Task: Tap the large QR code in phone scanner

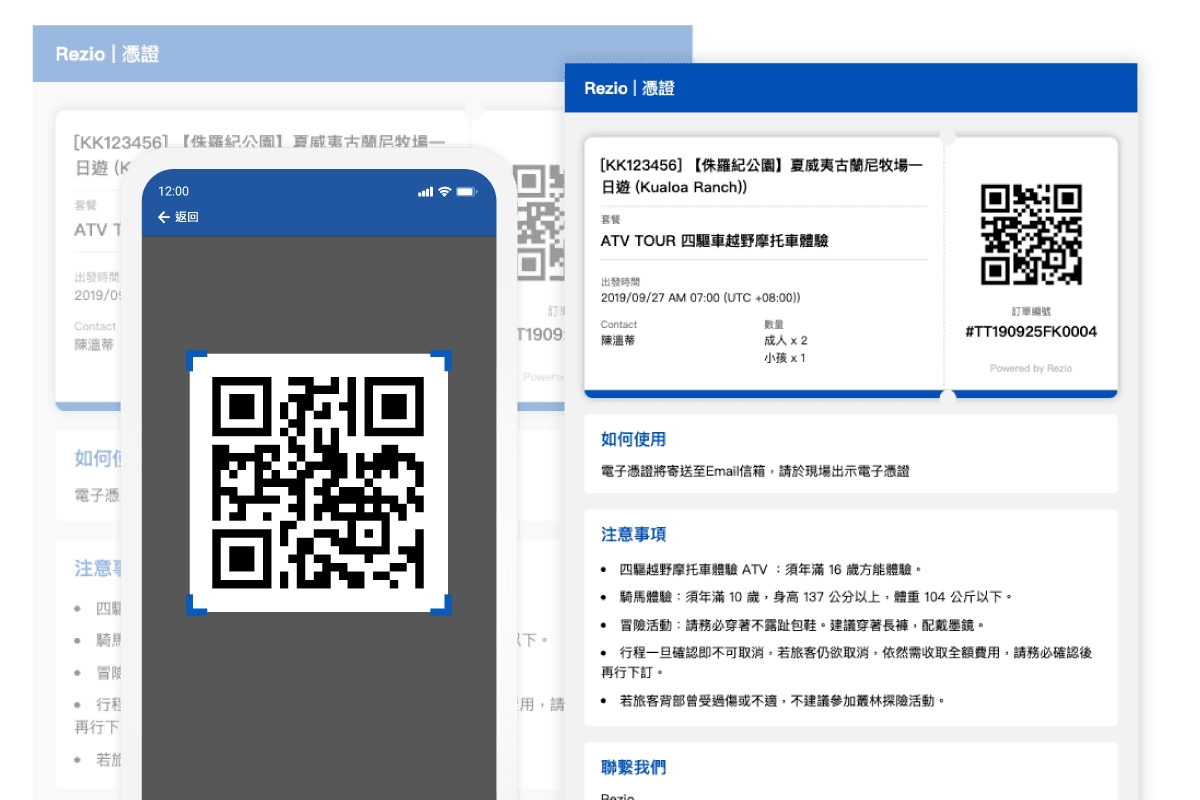Action: pyautogui.click(x=319, y=482)
